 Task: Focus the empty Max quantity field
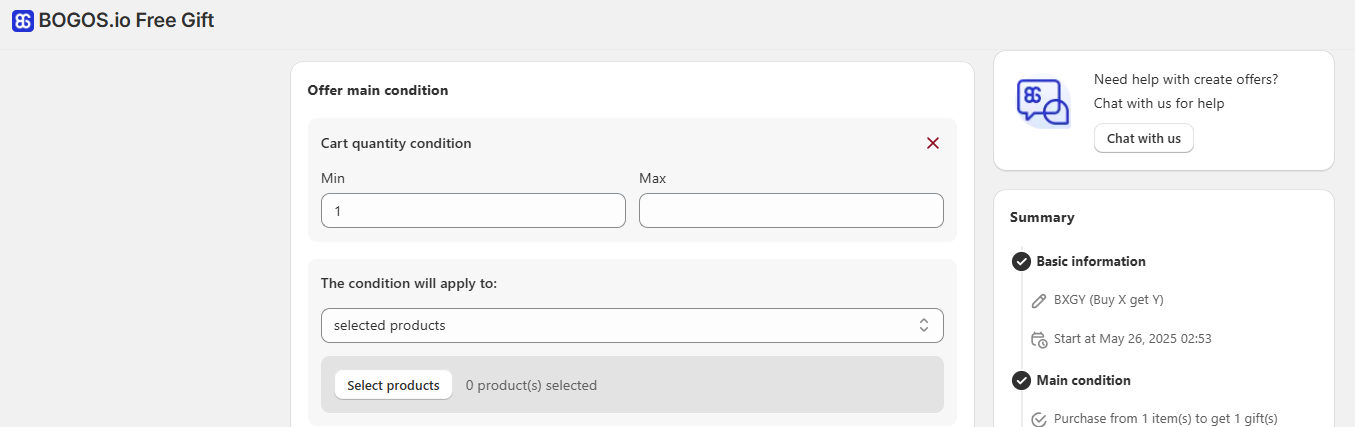point(791,211)
